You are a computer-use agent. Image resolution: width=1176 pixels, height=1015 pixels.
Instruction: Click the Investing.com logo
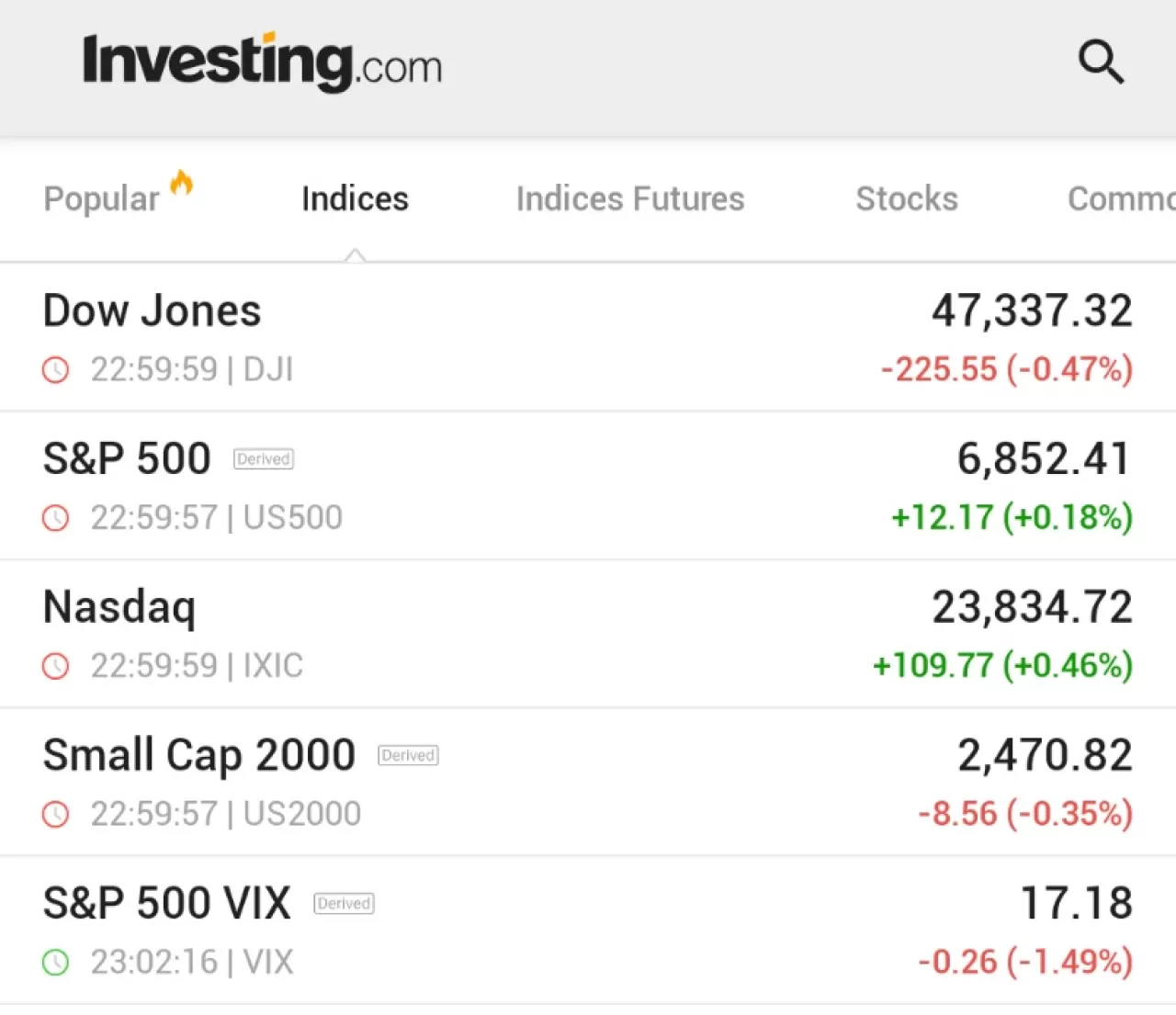[263, 62]
